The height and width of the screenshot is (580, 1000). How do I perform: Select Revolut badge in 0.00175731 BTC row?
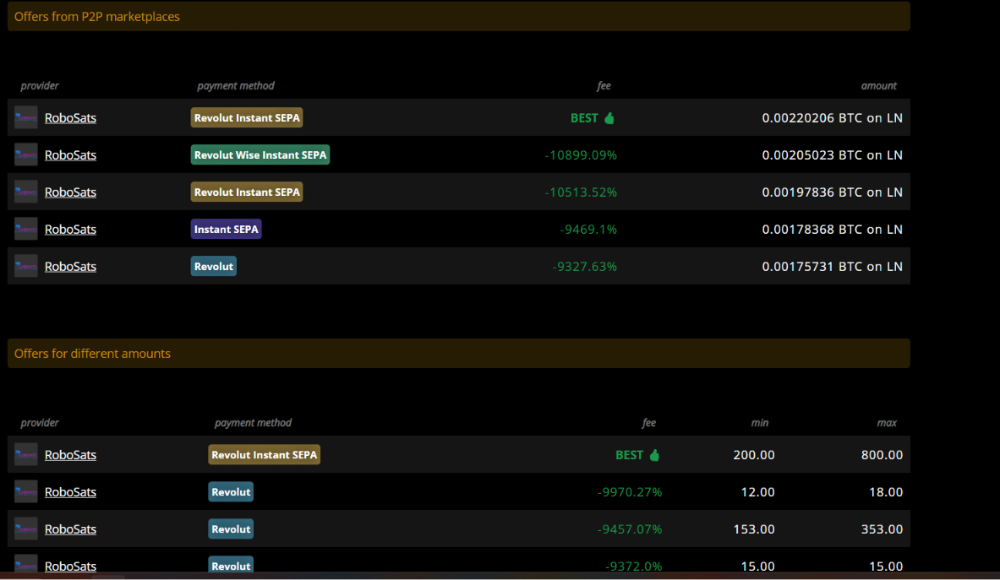click(x=214, y=266)
